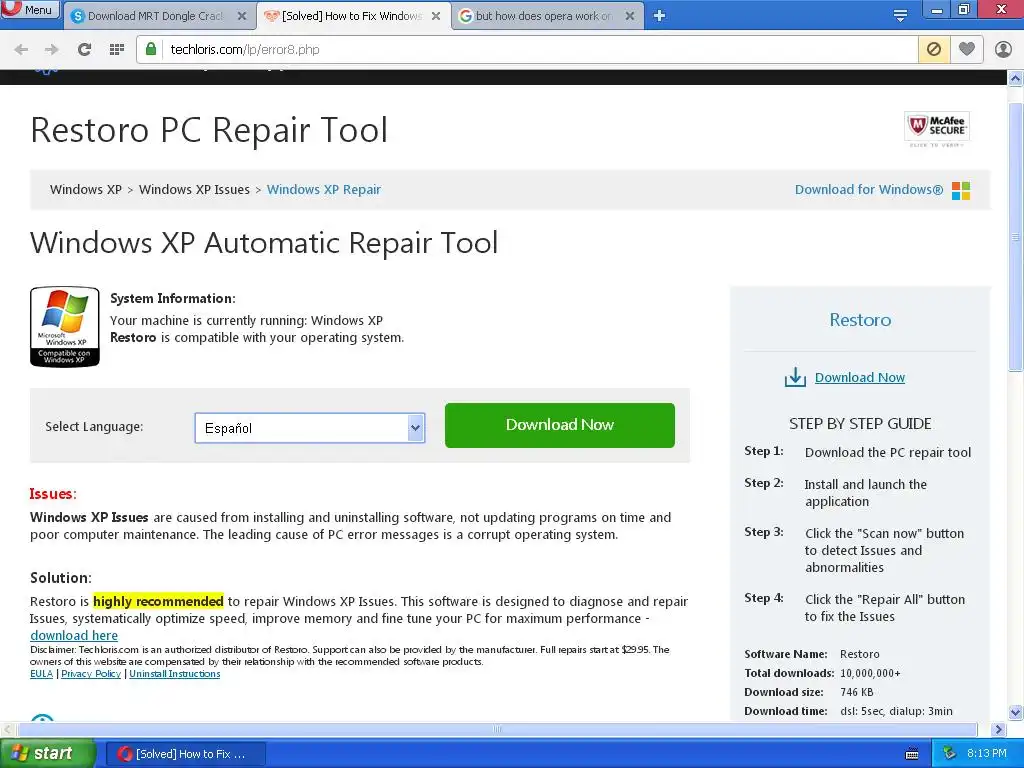Open a new tab with plus button
This screenshot has height=768, width=1024.
[x=660, y=16]
